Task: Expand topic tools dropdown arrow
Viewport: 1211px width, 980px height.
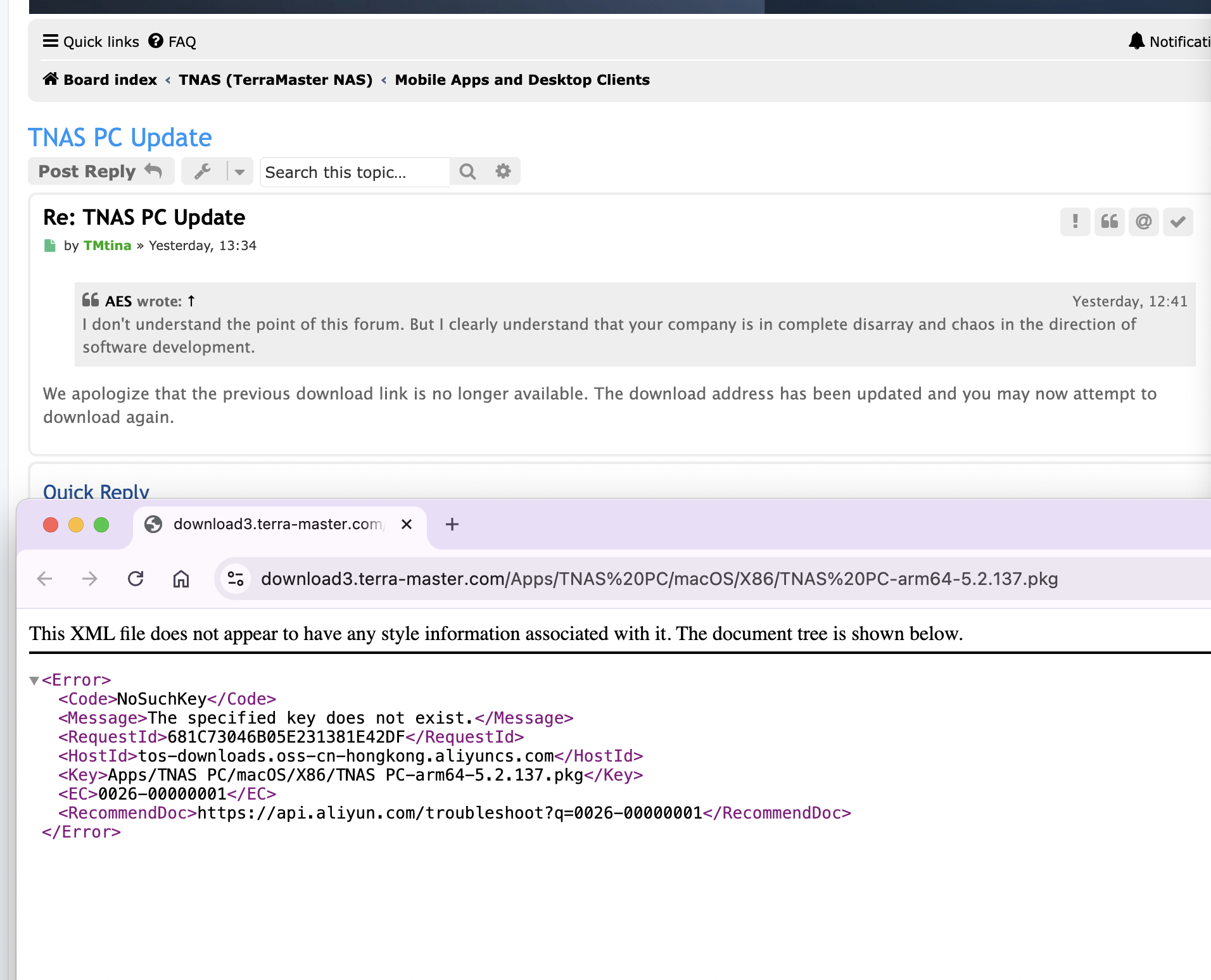Action: coord(239,172)
